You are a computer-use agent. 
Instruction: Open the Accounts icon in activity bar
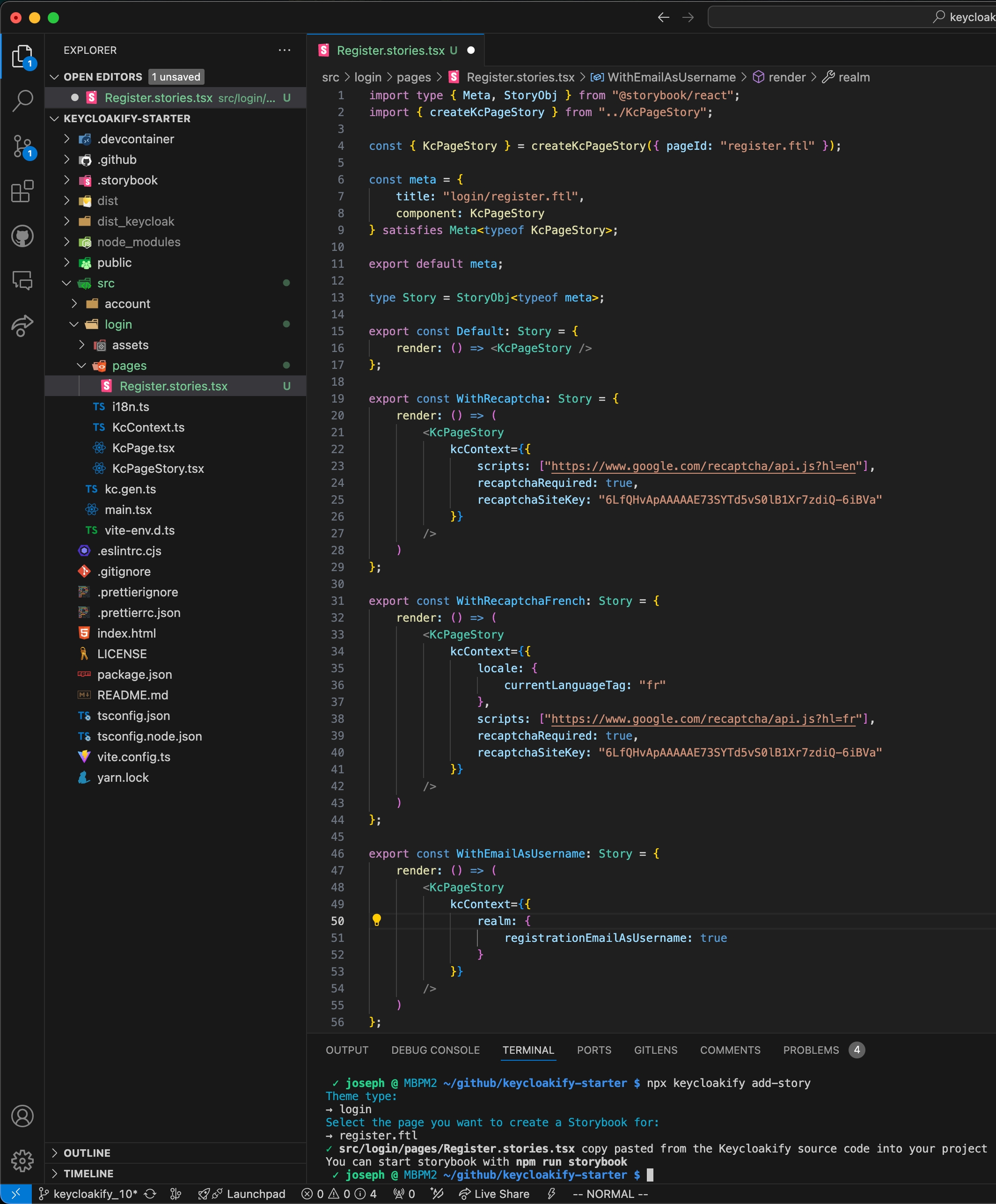tap(22, 1116)
